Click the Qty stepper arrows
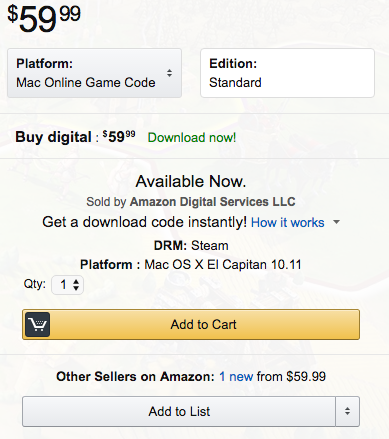This screenshot has width=389, height=439. click(x=76, y=285)
